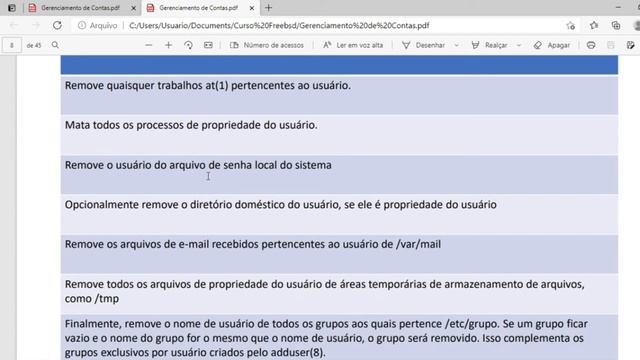
Task: Go back to previous page
Action: point(14,25)
